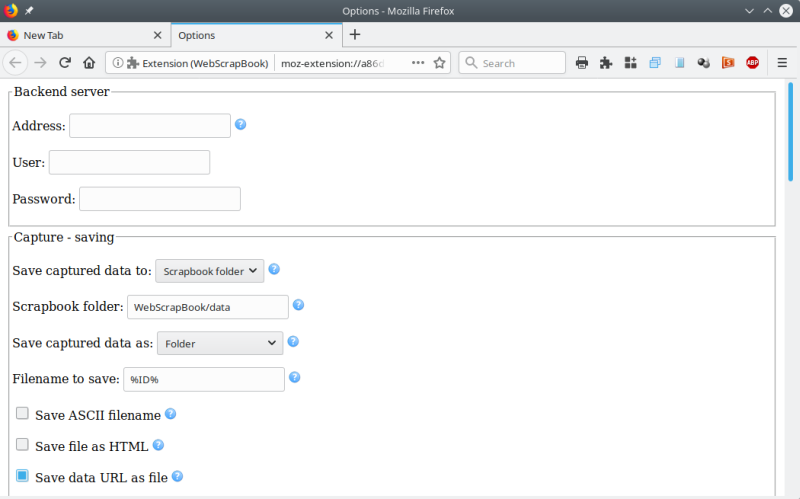The width and height of the screenshot is (800, 499).
Task: Show help for Save ASCII filename
Action: click(170, 414)
